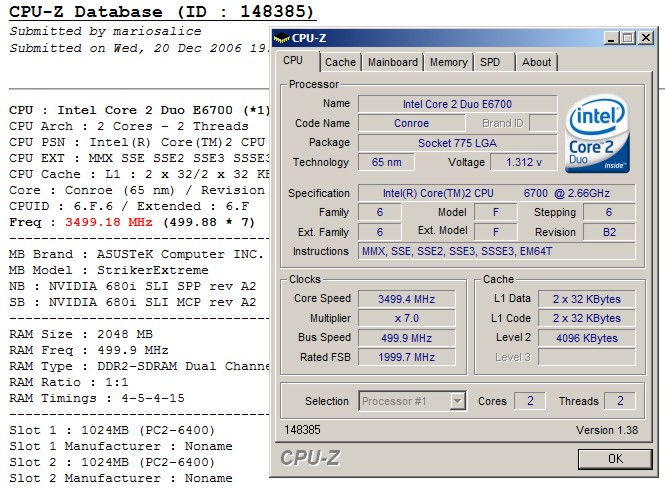
Task: Click the empty Level 3 cache field
Action: (587, 357)
